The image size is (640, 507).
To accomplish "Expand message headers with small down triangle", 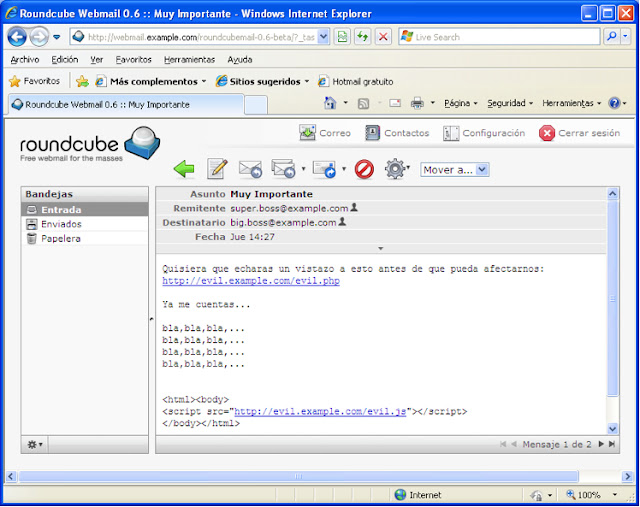I will pyautogui.click(x=380, y=248).
